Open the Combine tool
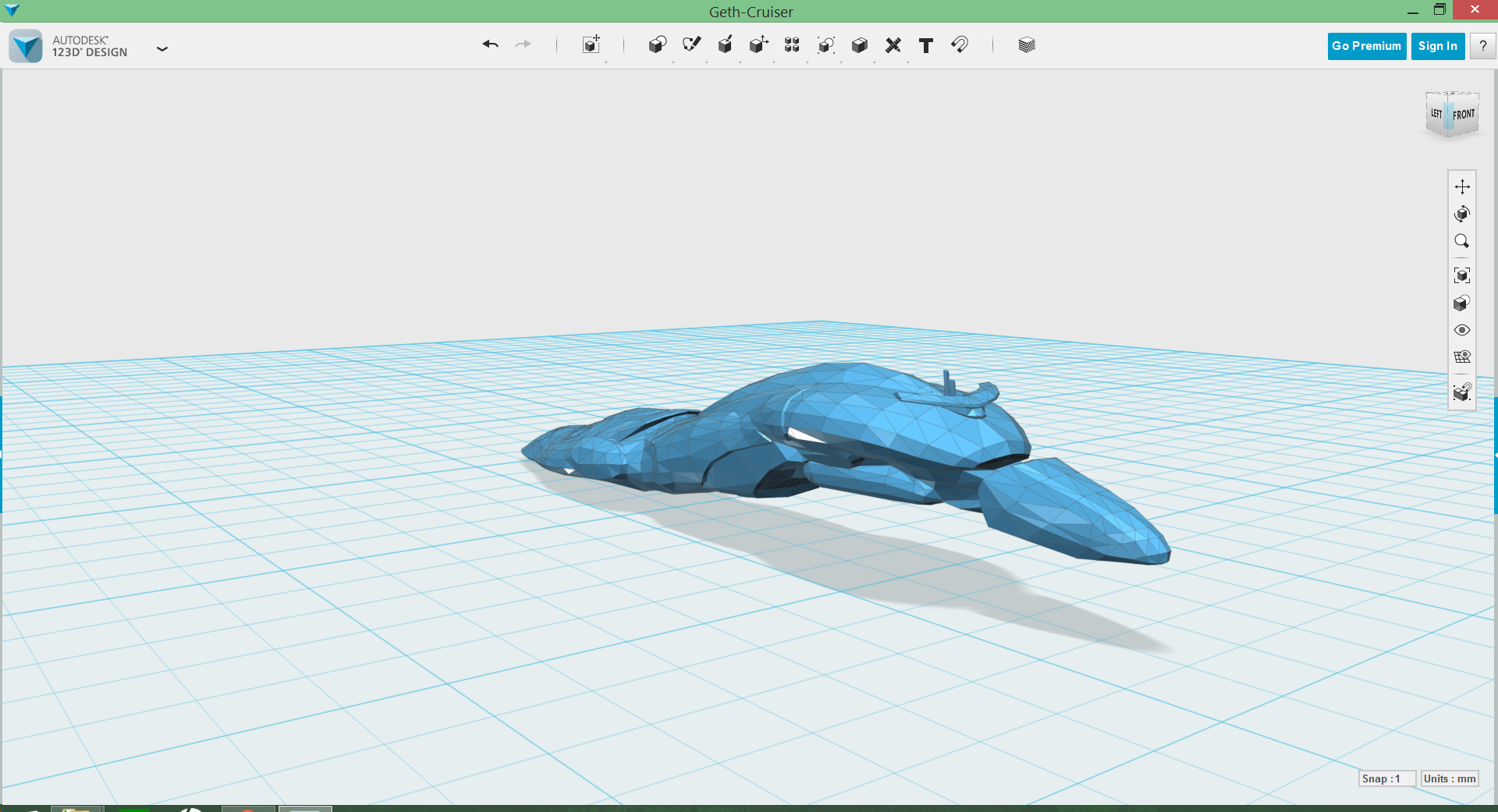Screen dimensions: 1498x812 pyautogui.click(x=859, y=44)
